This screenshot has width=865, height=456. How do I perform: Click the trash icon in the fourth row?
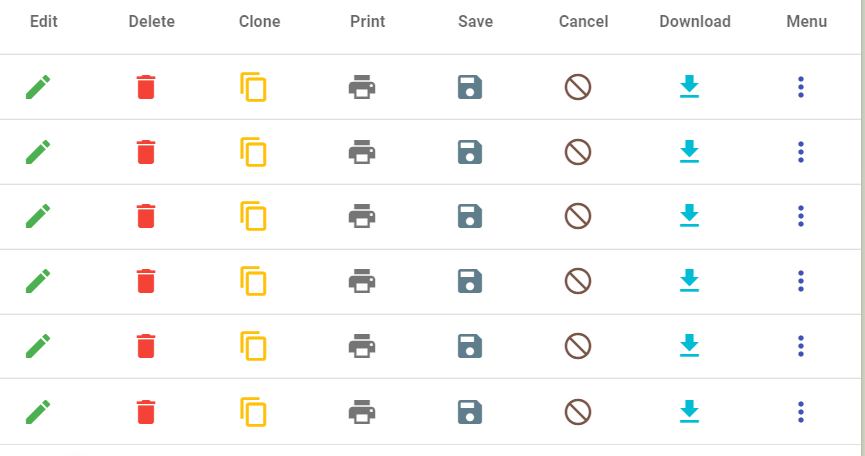[146, 281]
